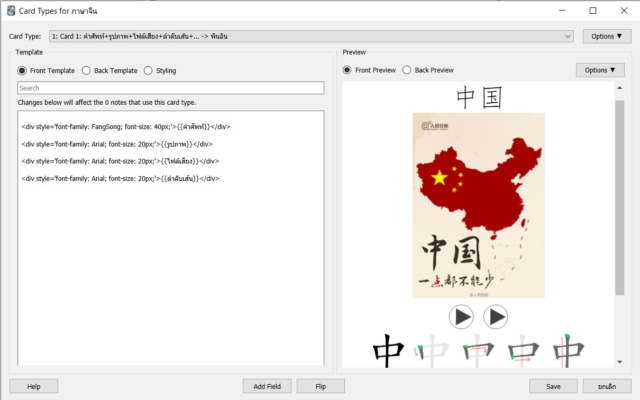Maximize the Card Types window
This screenshot has height=400, width=640.
point(593,11)
